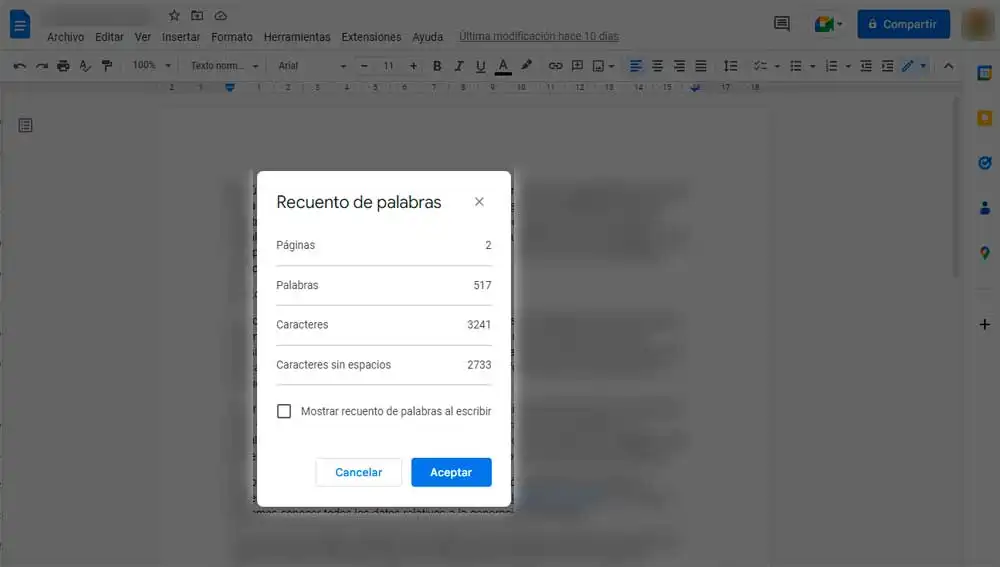Viewport: 1000px width, 567px height.
Task: Click the bulleted list icon
Action: click(795, 66)
